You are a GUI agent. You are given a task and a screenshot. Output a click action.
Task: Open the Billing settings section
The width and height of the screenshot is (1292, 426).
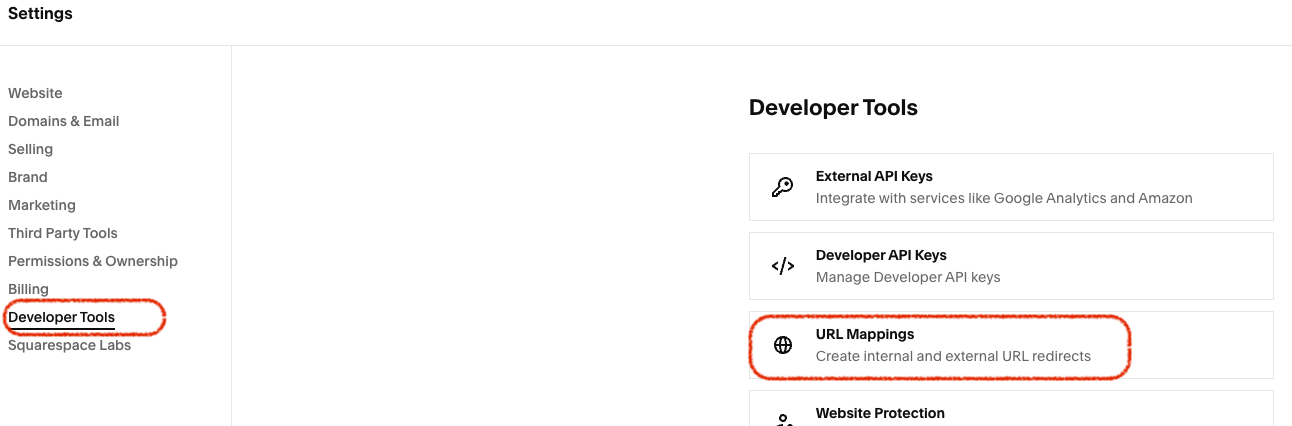(29, 289)
